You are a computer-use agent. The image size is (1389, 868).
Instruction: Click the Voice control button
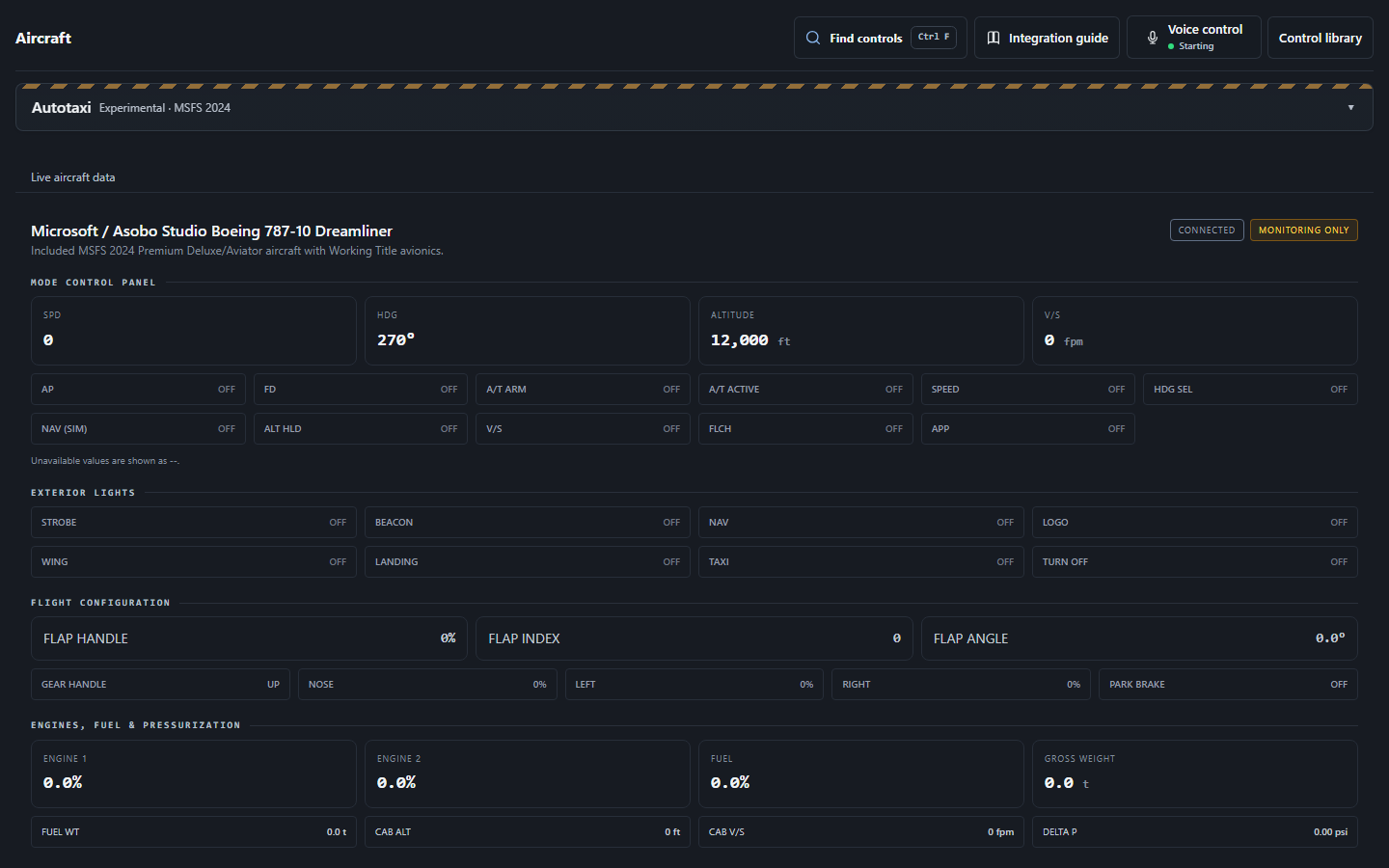point(1193,38)
